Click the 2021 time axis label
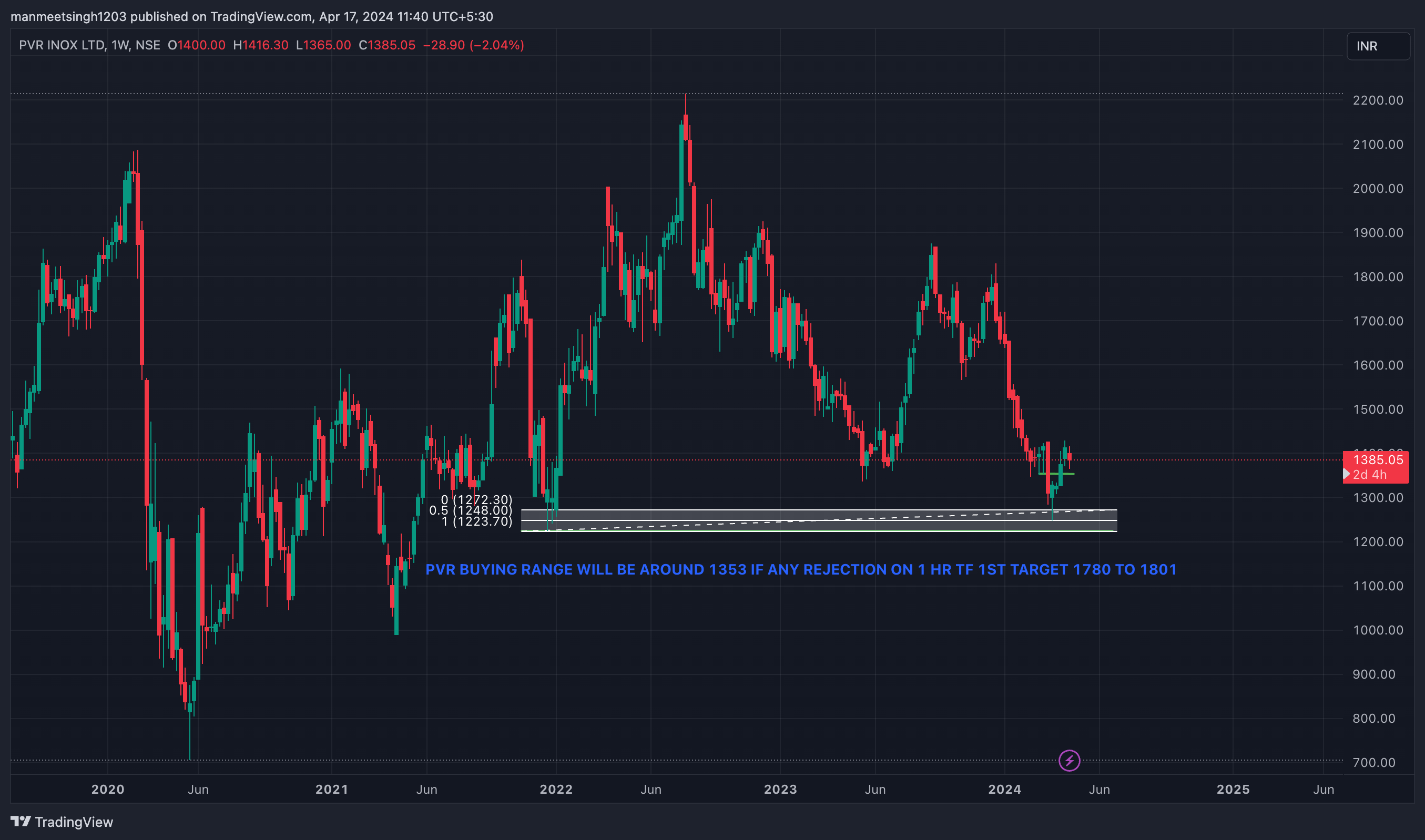 pos(332,789)
